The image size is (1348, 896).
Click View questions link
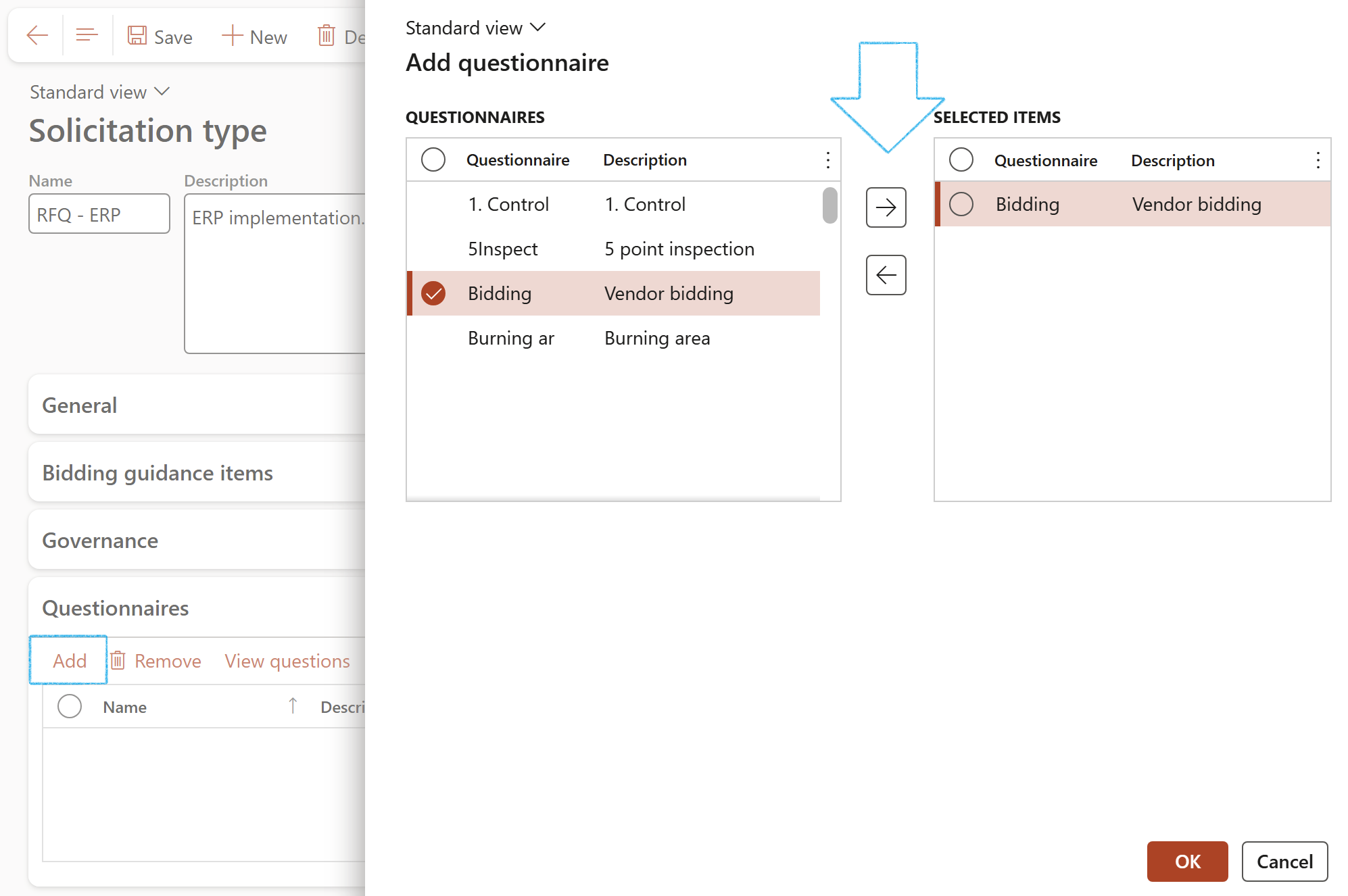(287, 660)
